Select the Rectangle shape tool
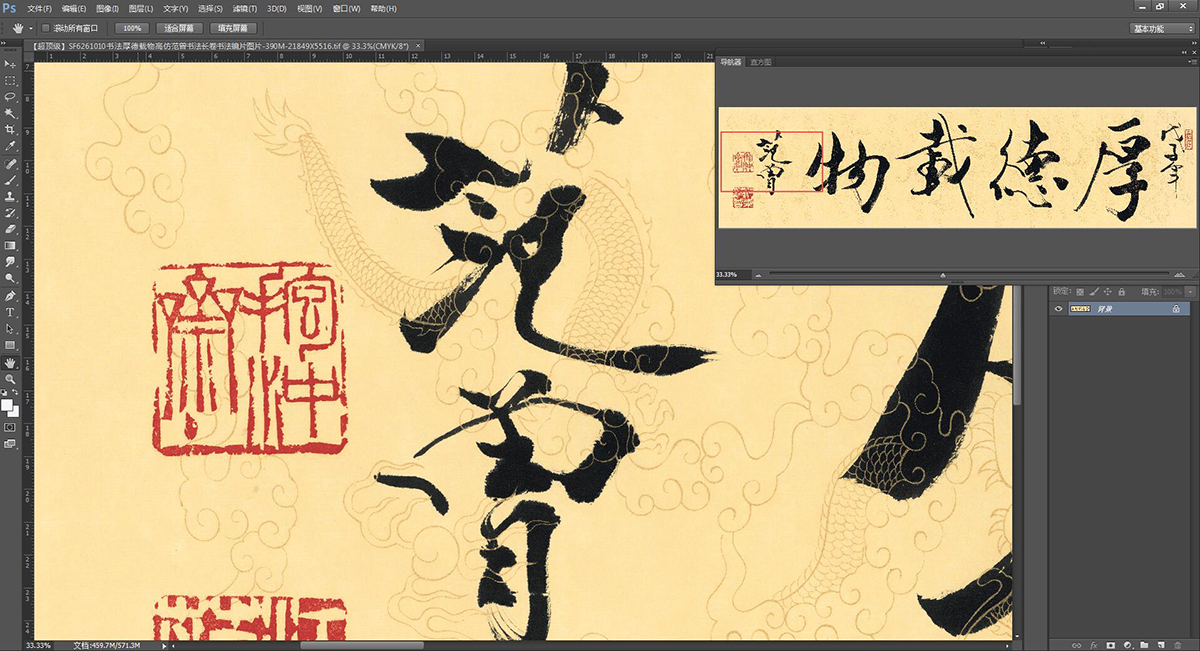The image size is (1200, 651). click(10, 345)
